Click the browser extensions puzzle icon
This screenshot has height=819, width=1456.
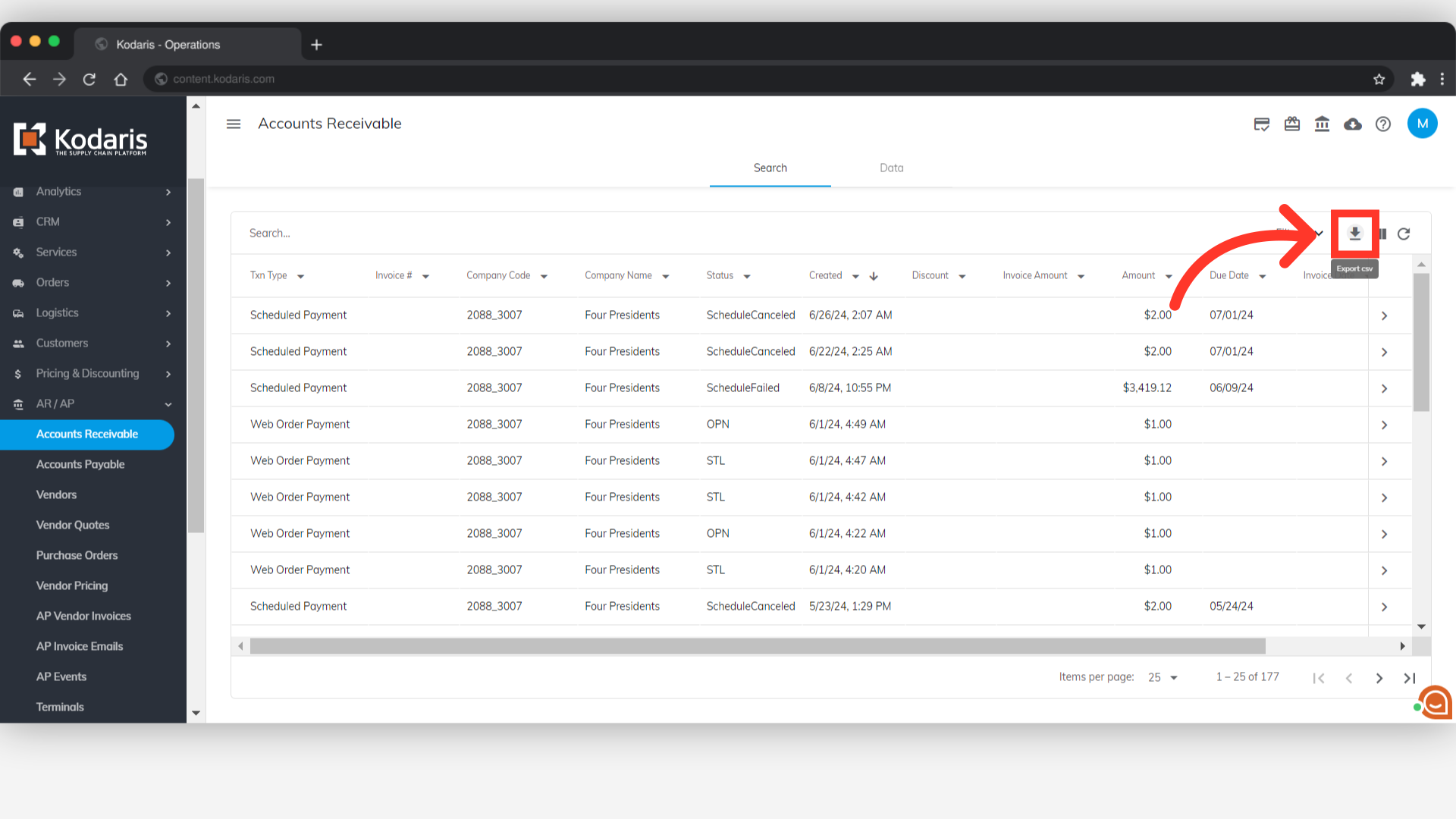[x=1417, y=79]
